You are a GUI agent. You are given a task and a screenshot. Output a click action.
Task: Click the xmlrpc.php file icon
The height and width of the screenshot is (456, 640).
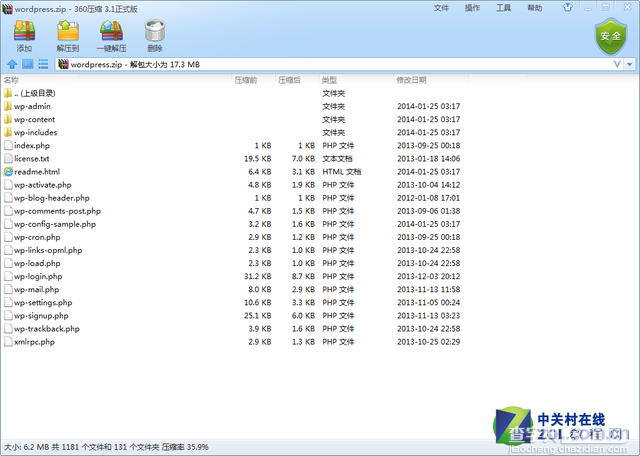8,342
